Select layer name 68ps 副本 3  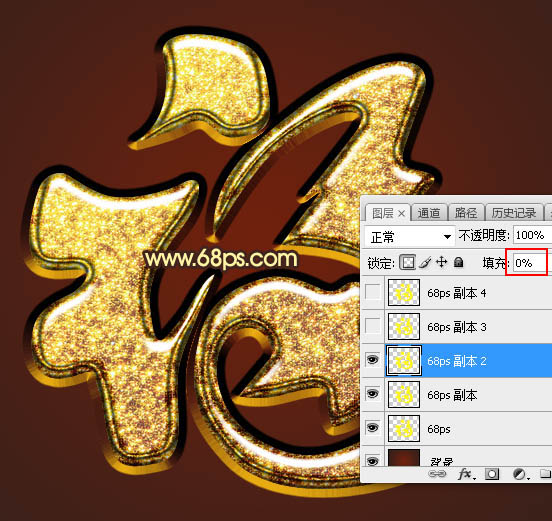coord(457,327)
